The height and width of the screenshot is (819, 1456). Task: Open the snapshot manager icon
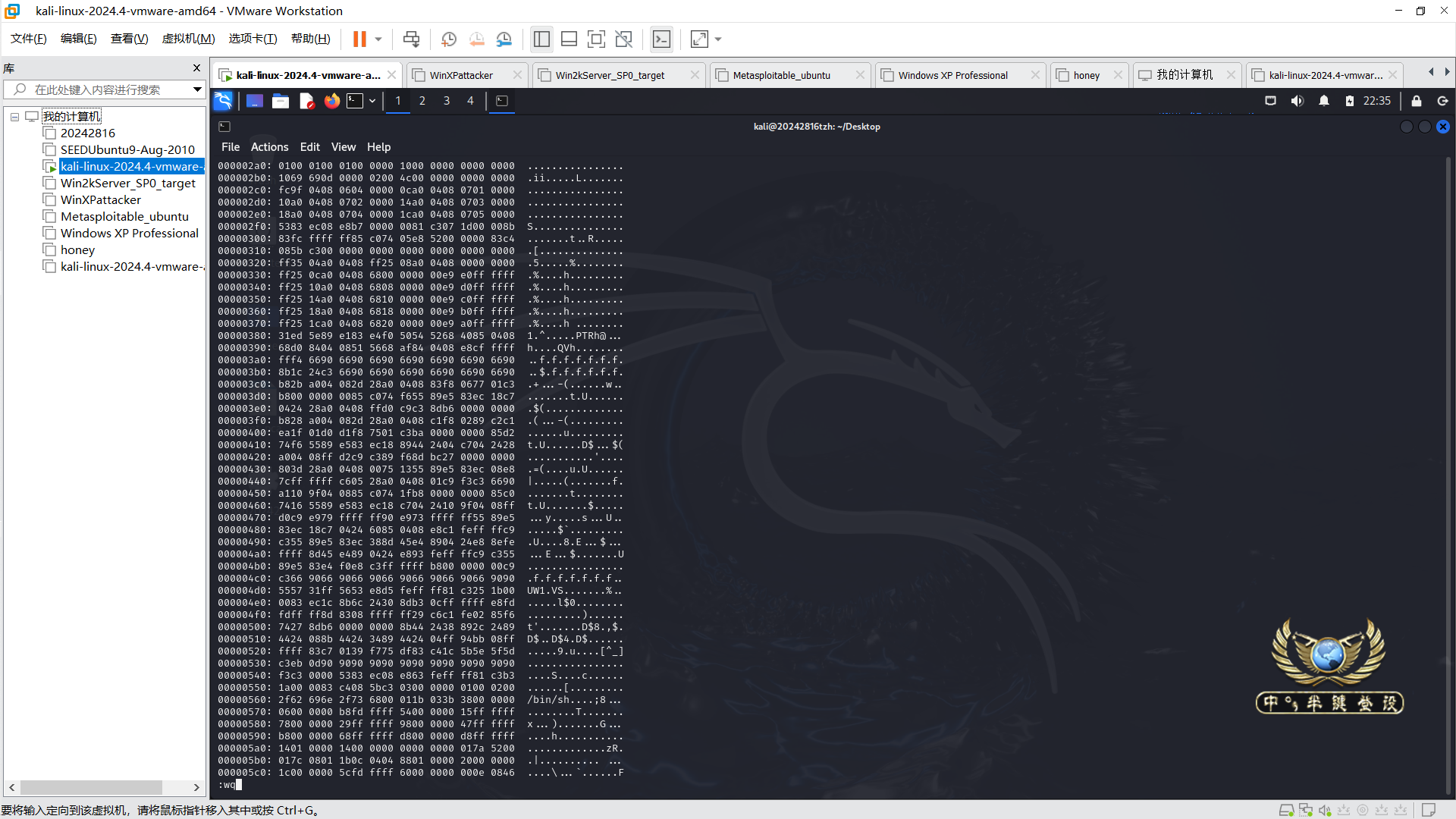504,39
